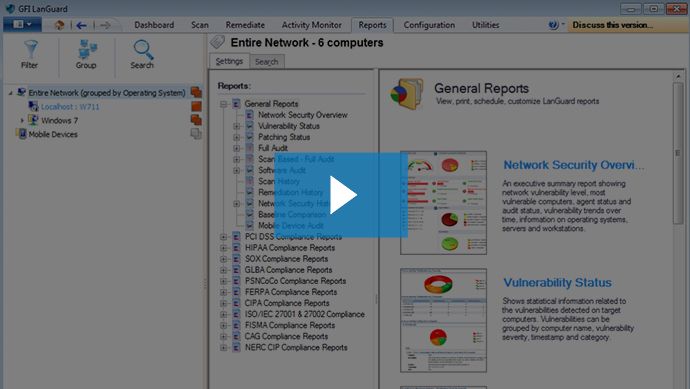This screenshot has width=690, height=389.
Task: Open the help question mark icon
Action: (x=553, y=25)
